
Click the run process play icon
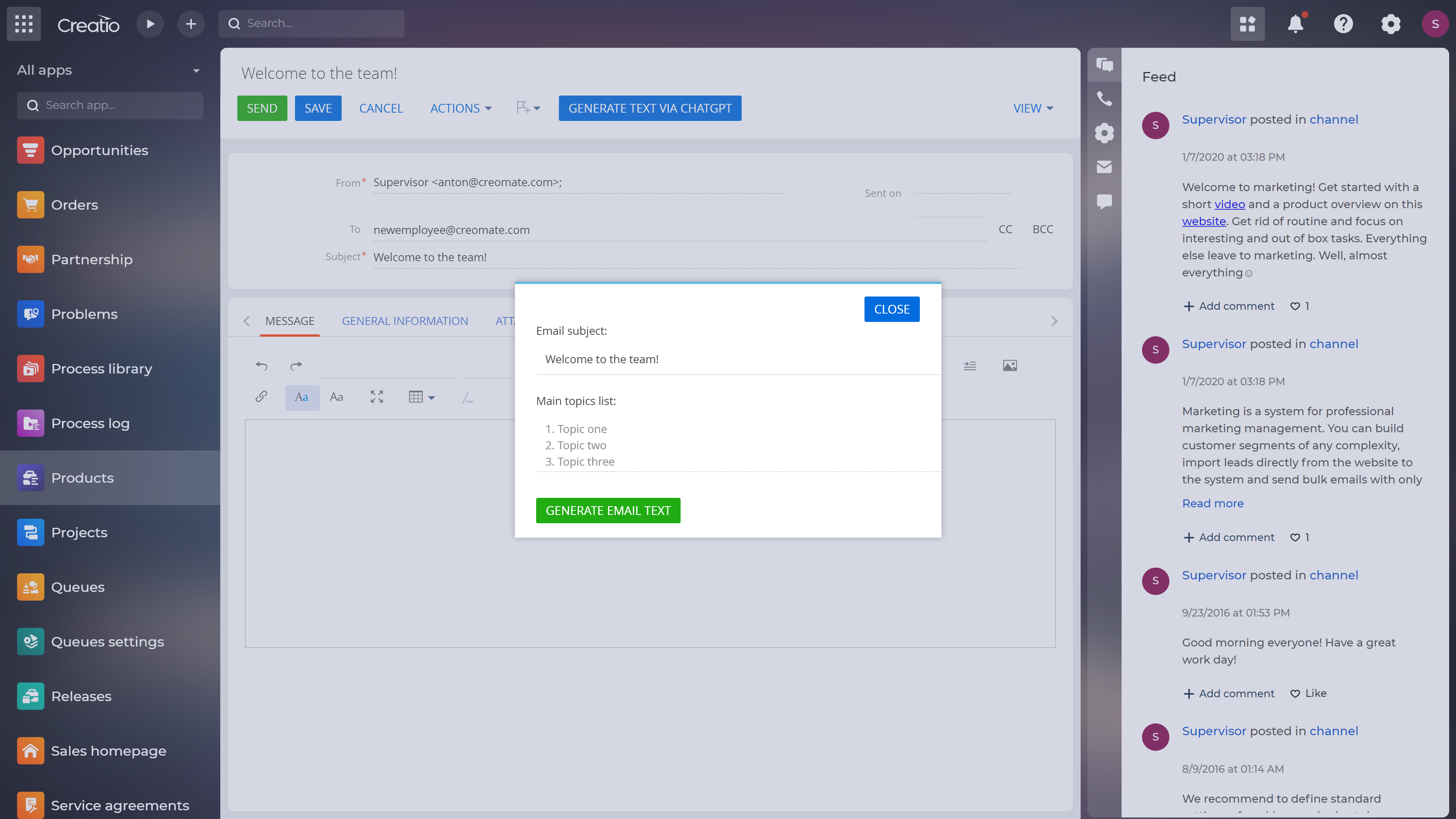[x=150, y=24]
